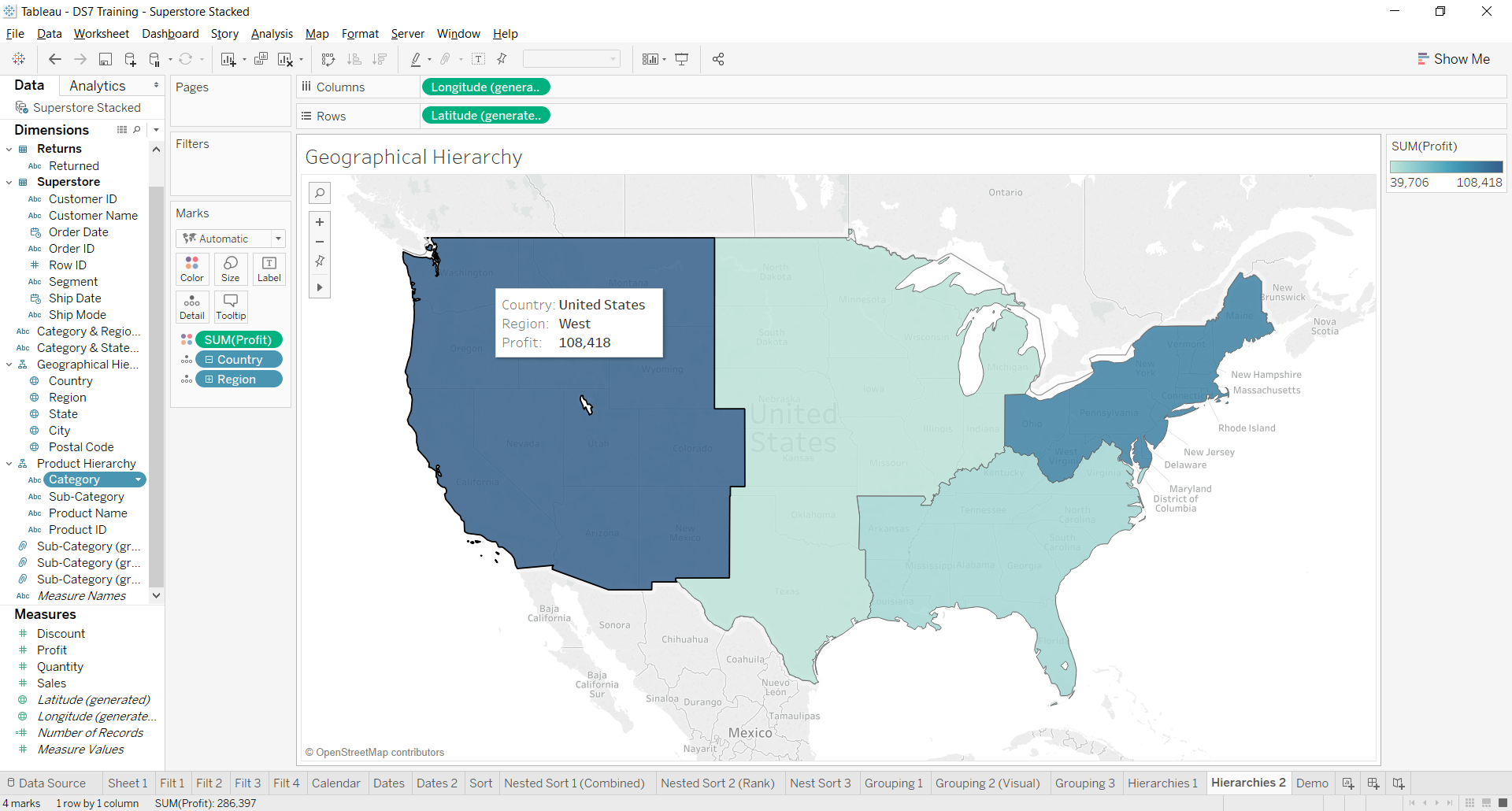The image size is (1512, 811).
Task: Open the Label marks card
Action: click(269, 268)
